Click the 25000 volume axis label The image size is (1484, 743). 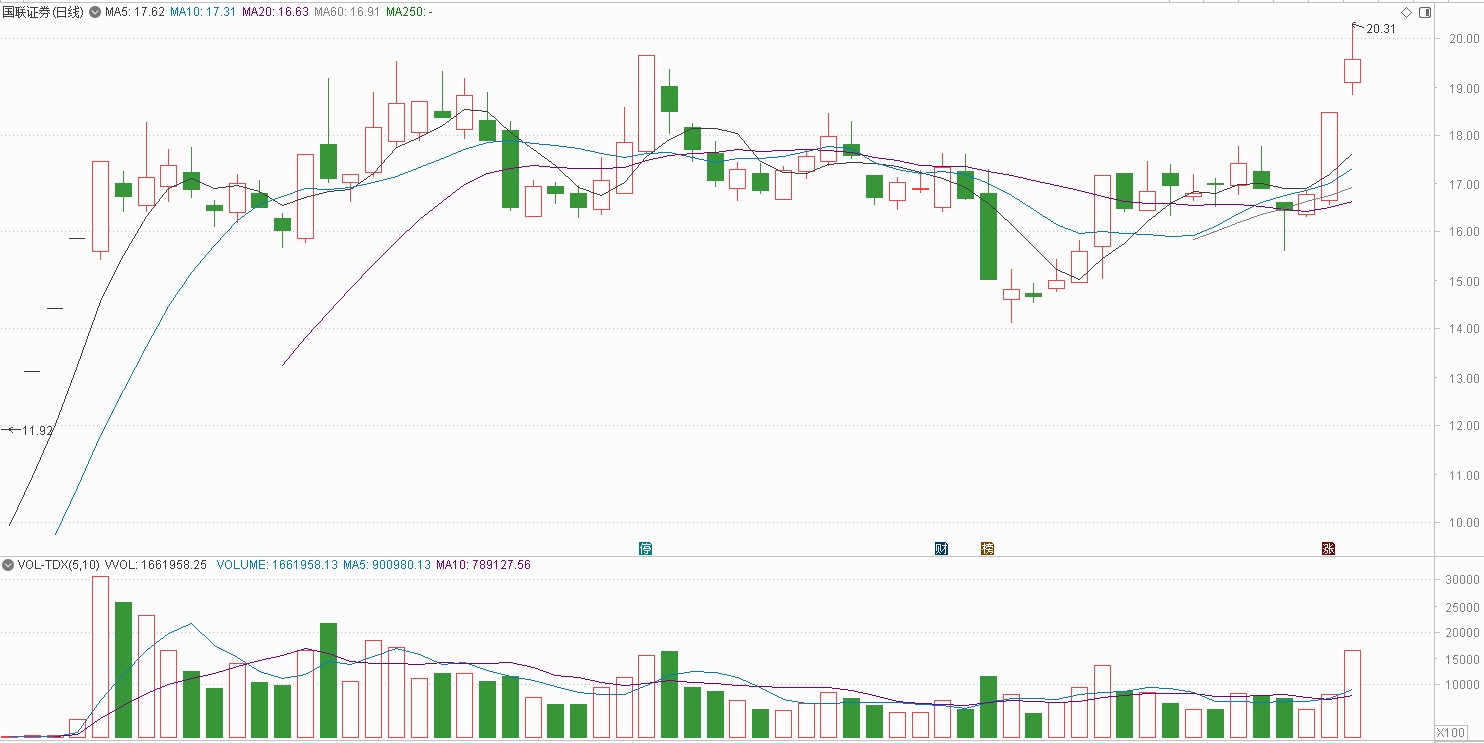point(1462,606)
